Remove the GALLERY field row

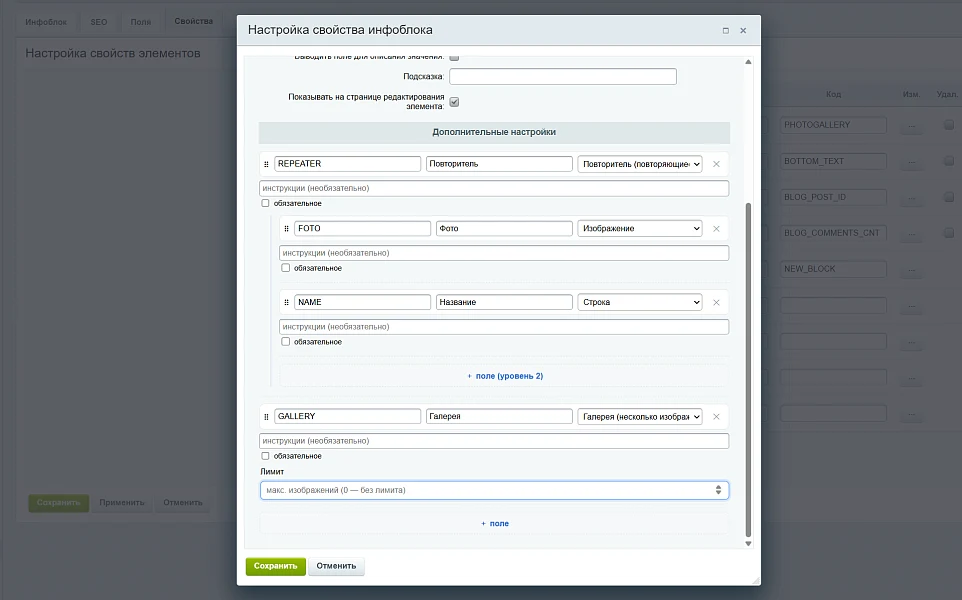coord(716,417)
